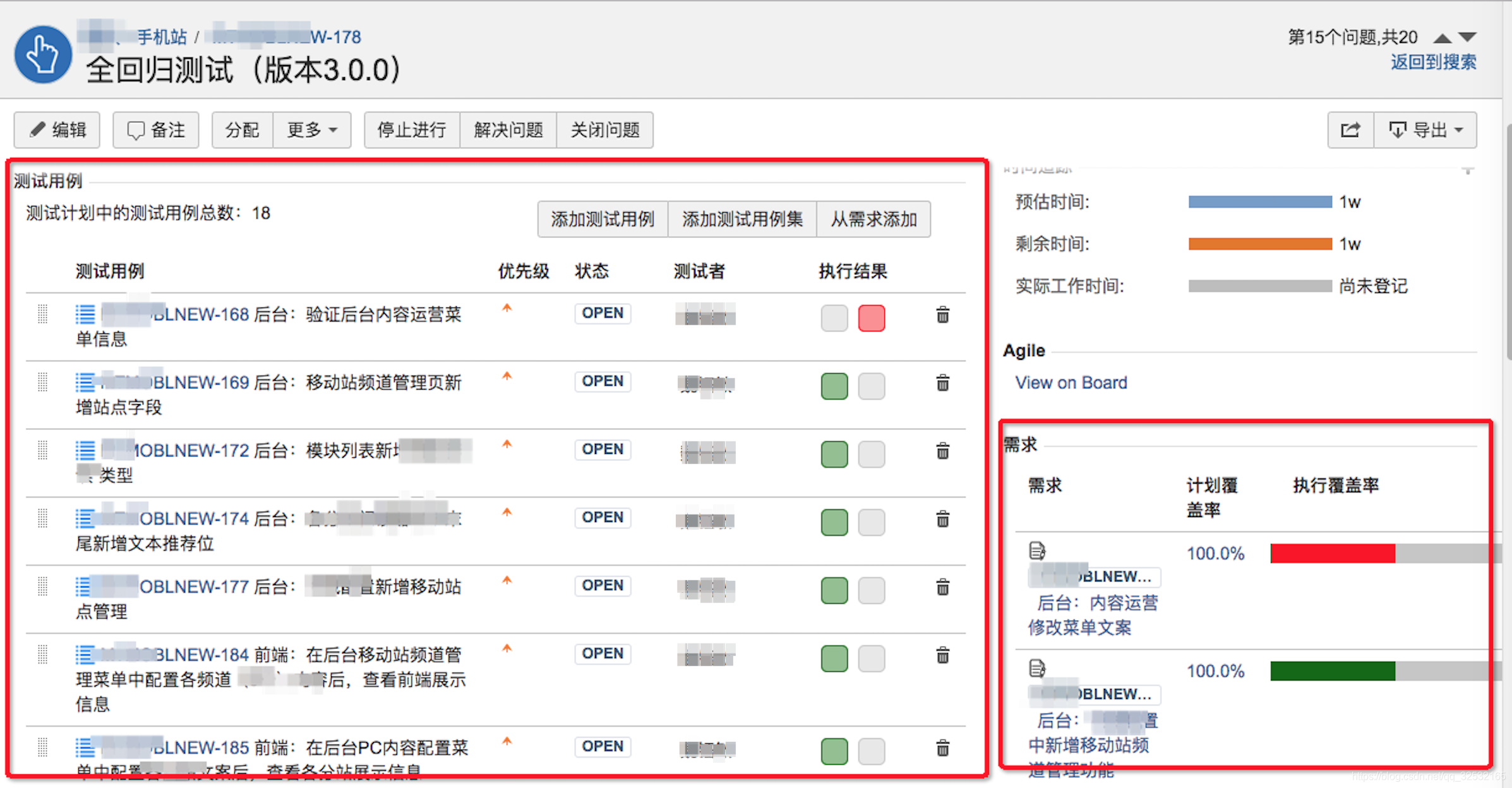Screen dimensions: 1512x788
Task: Open document icon of 内容运营 requirement
Action: [1036, 551]
